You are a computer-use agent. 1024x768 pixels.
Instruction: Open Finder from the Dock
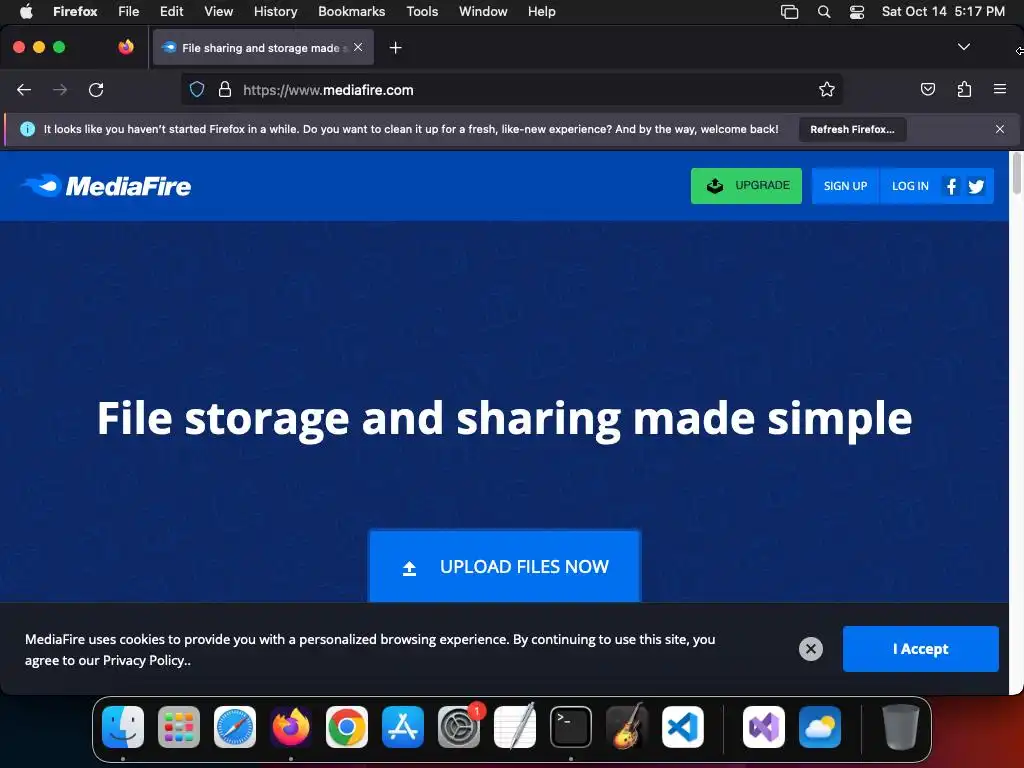(123, 727)
